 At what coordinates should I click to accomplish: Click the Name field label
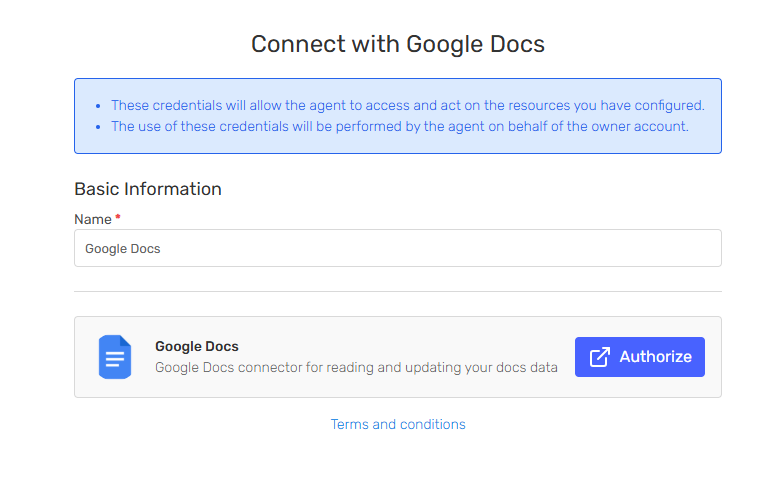(x=92, y=219)
